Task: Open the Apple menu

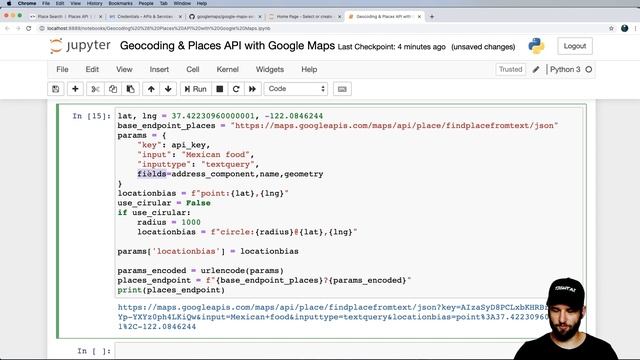Action: [x=9, y=3]
